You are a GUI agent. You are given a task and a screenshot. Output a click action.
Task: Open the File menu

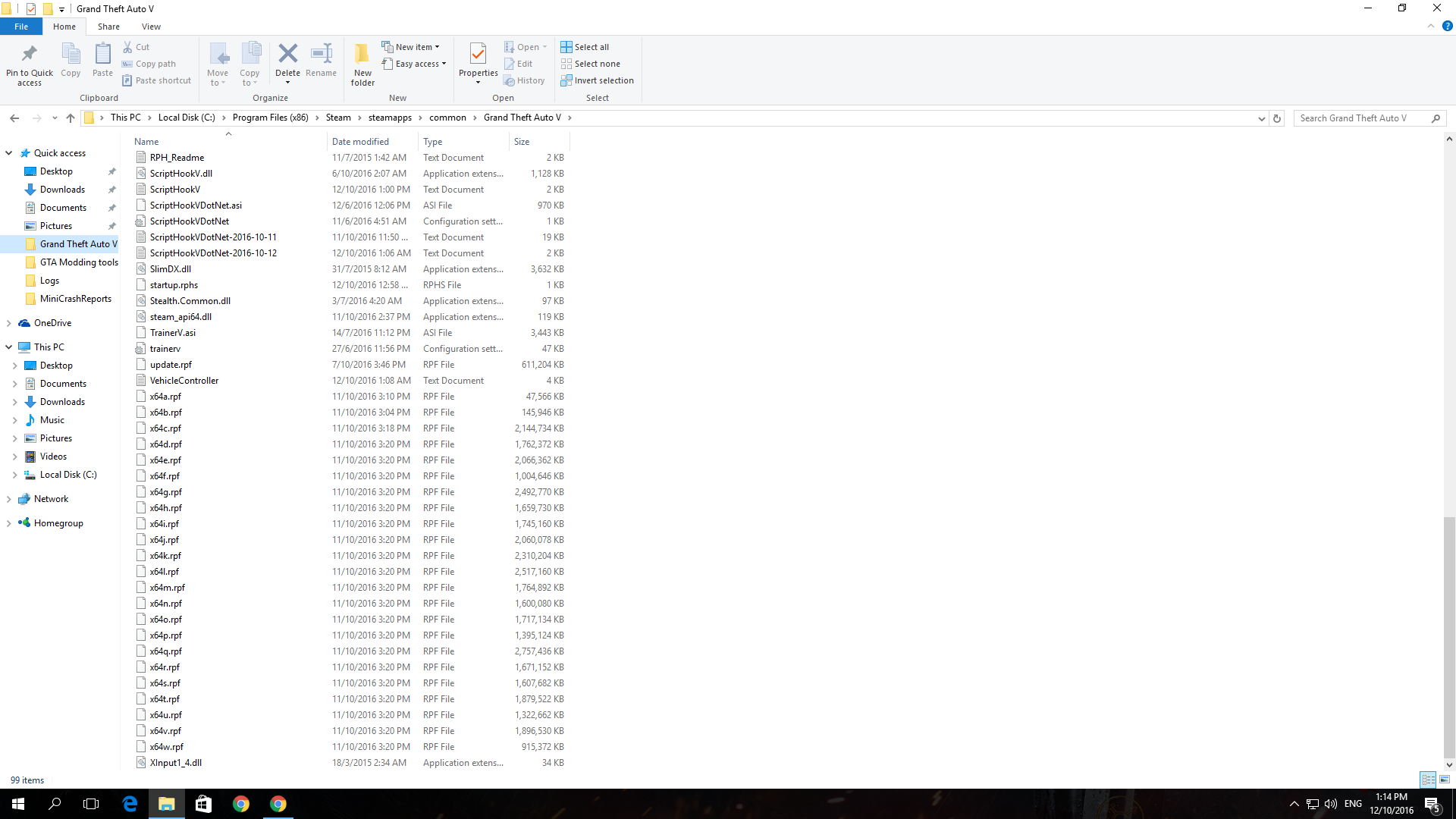21,27
